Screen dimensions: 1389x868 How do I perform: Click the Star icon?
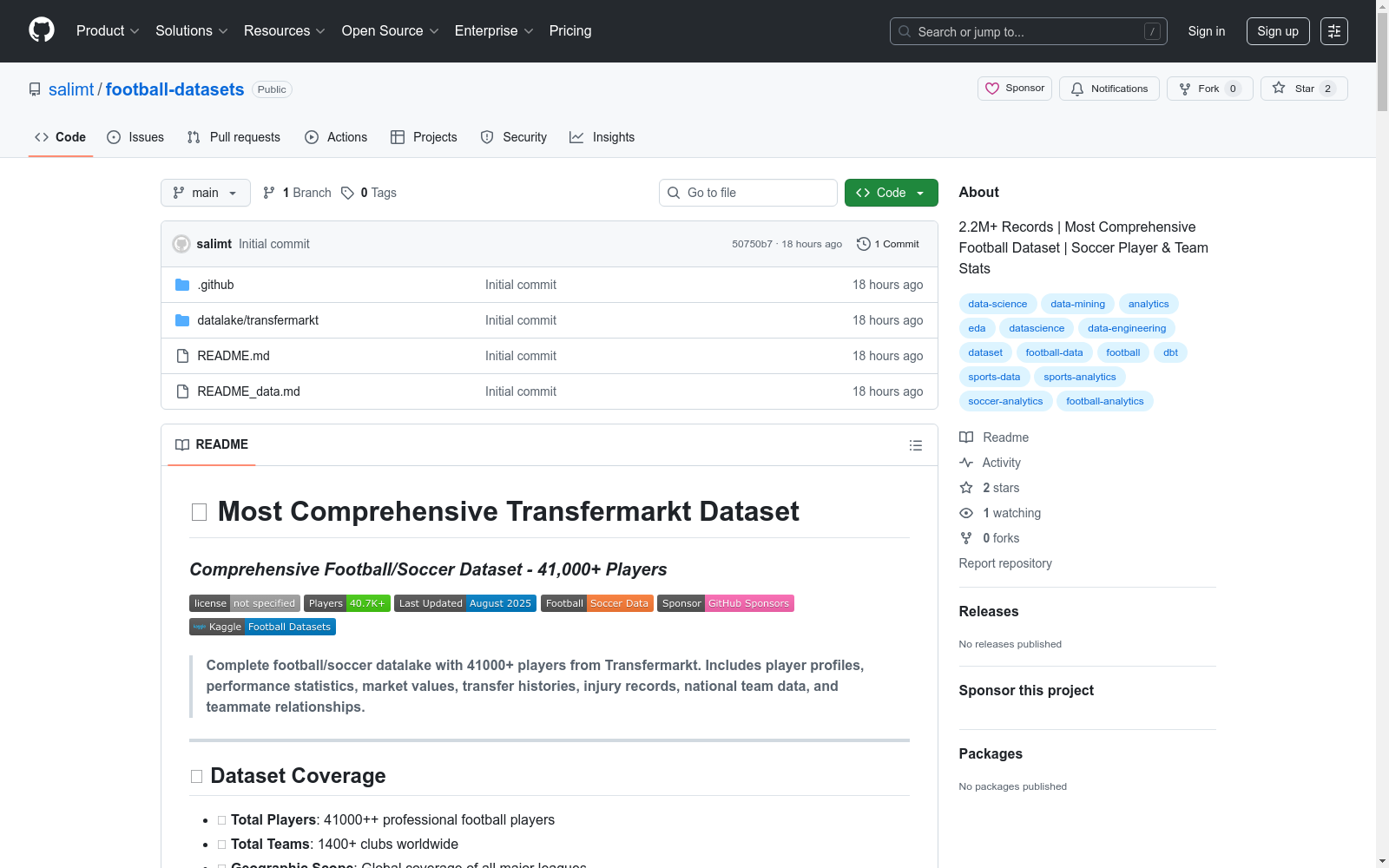coord(1279,88)
